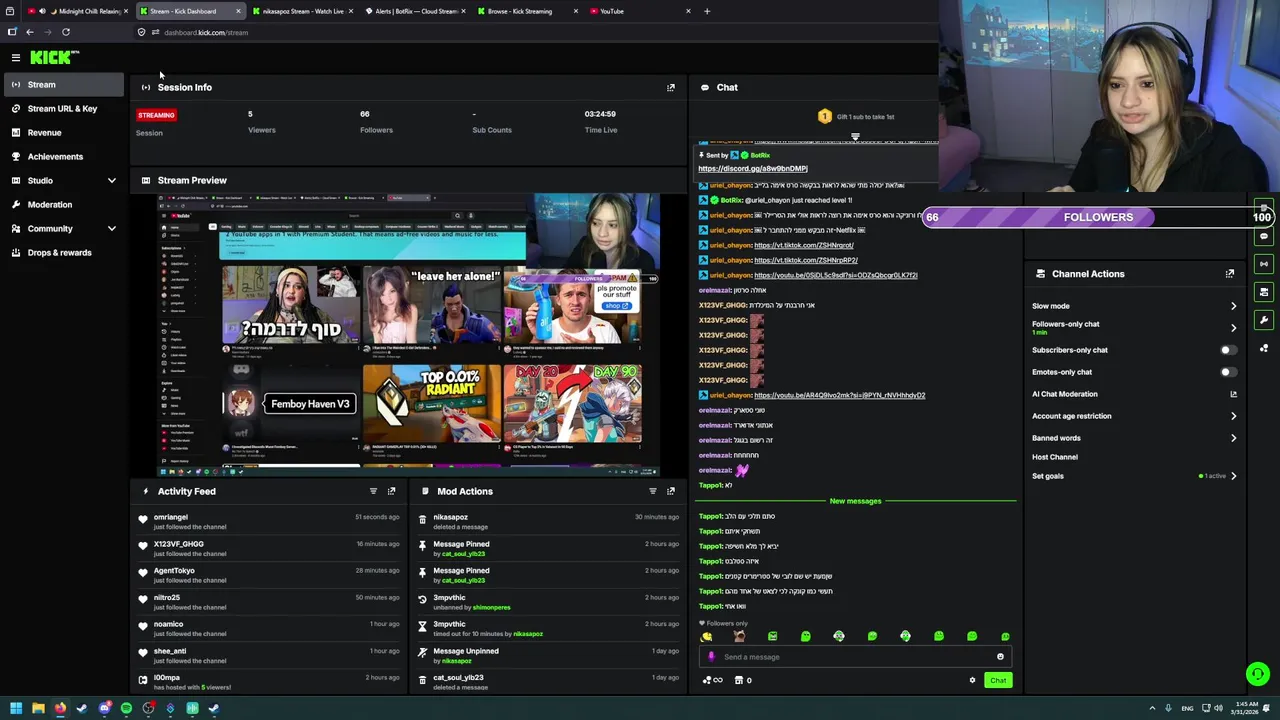Viewport: 1280px width, 720px height.
Task: Switch to the Browse - Kick Streaming tab
Action: pyautogui.click(x=526, y=11)
